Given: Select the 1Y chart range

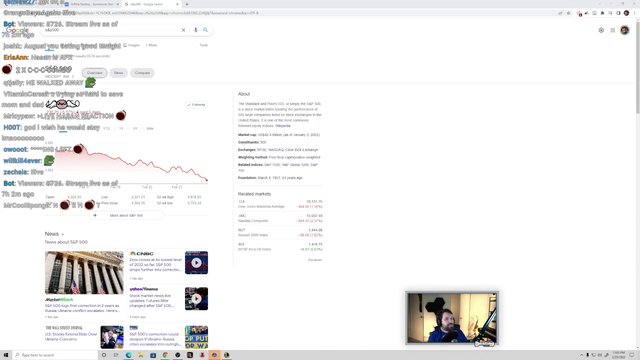Looking at the screenshot, I should (121, 129).
